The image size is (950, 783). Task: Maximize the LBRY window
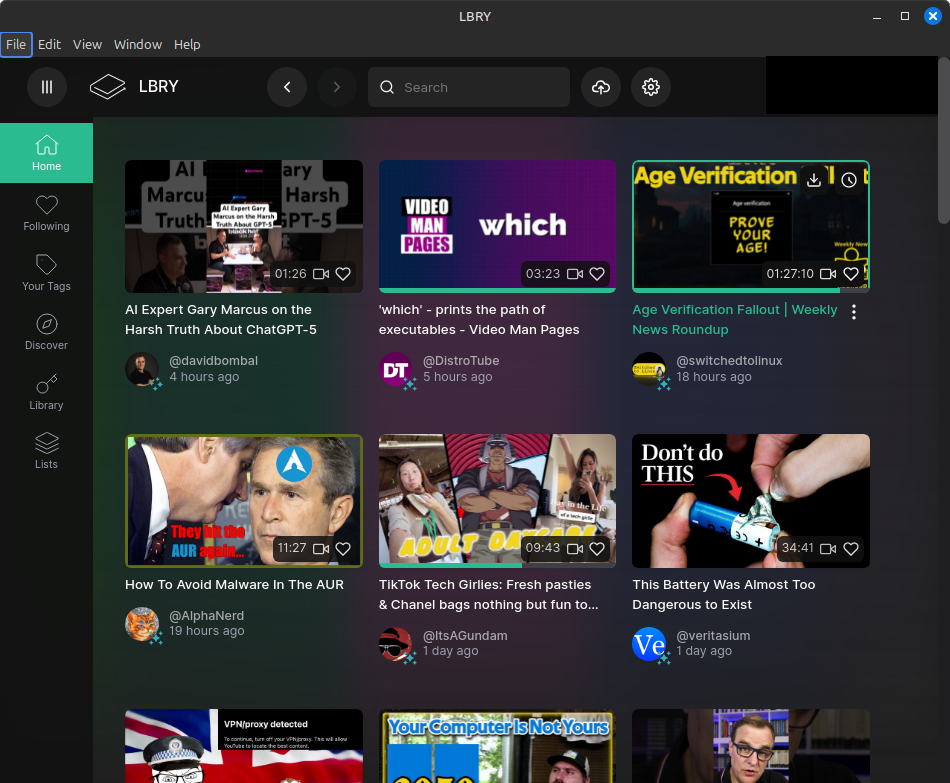[x=905, y=16]
